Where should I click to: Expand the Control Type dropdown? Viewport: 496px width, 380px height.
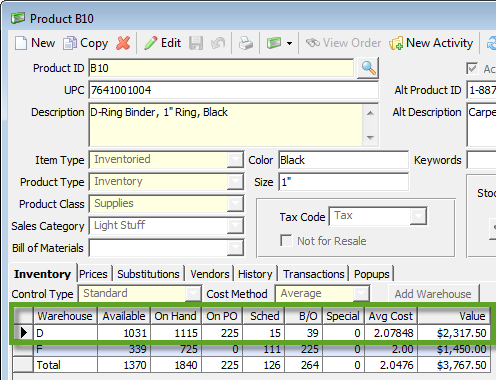pos(193,294)
